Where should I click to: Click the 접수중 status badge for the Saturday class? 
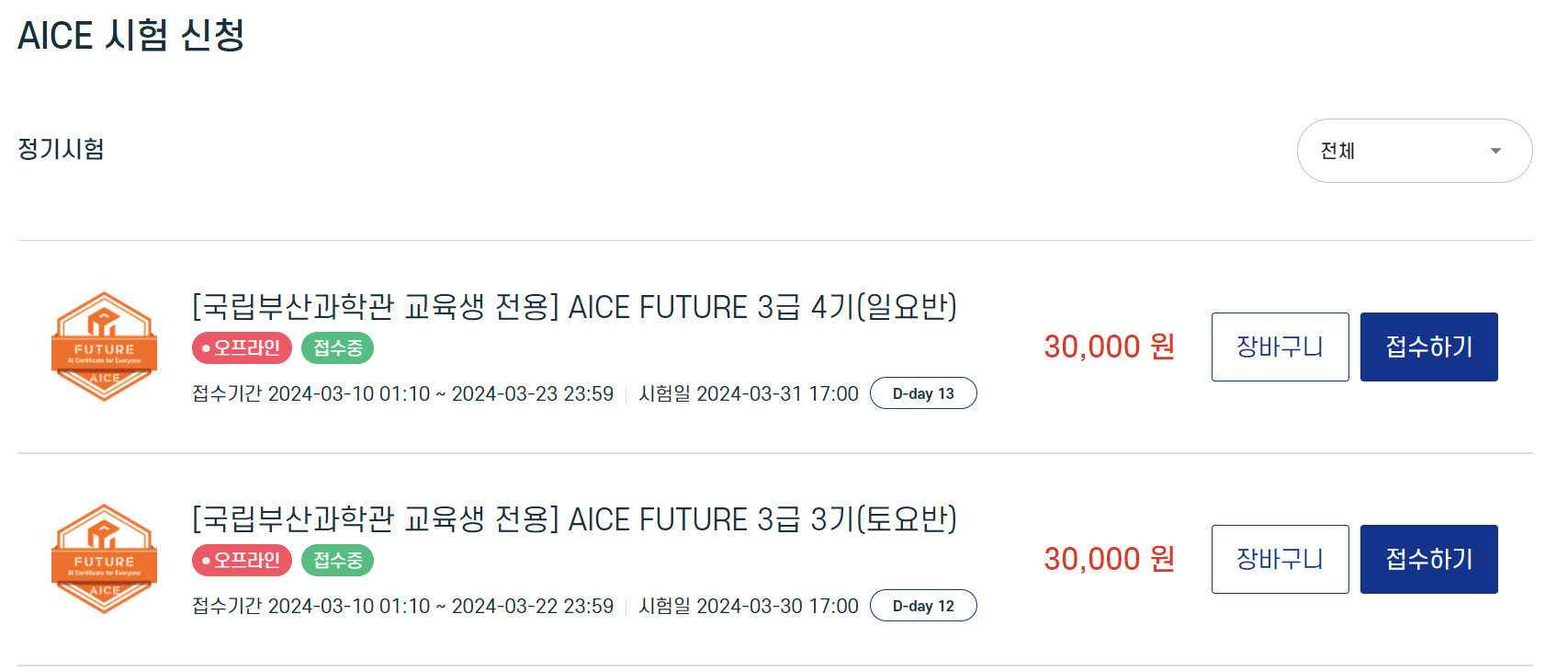pos(337,560)
